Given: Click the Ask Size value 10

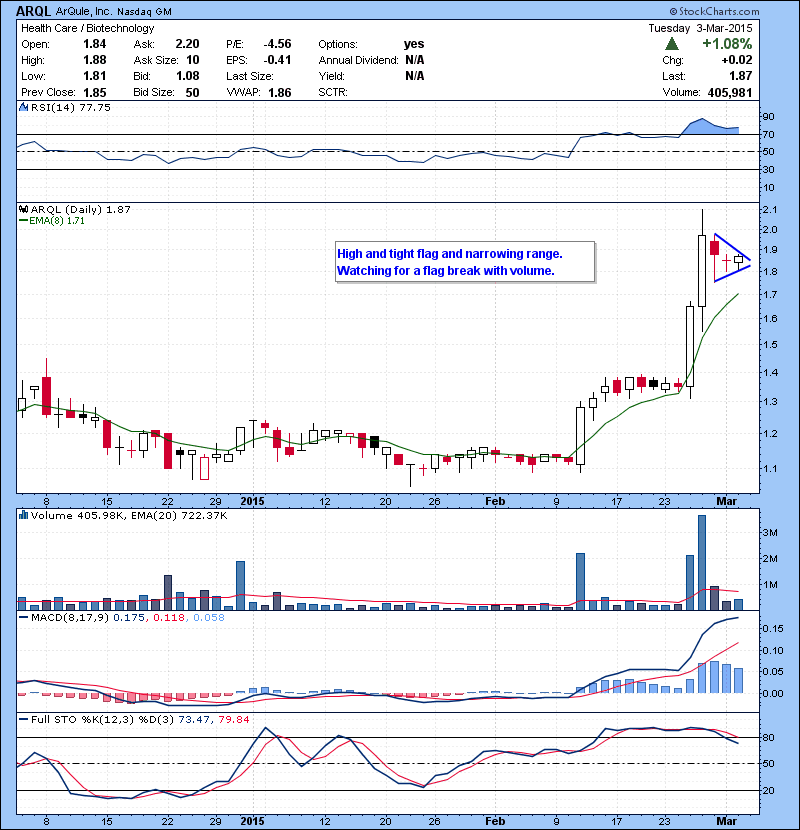Looking at the screenshot, I should click(193, 60).
